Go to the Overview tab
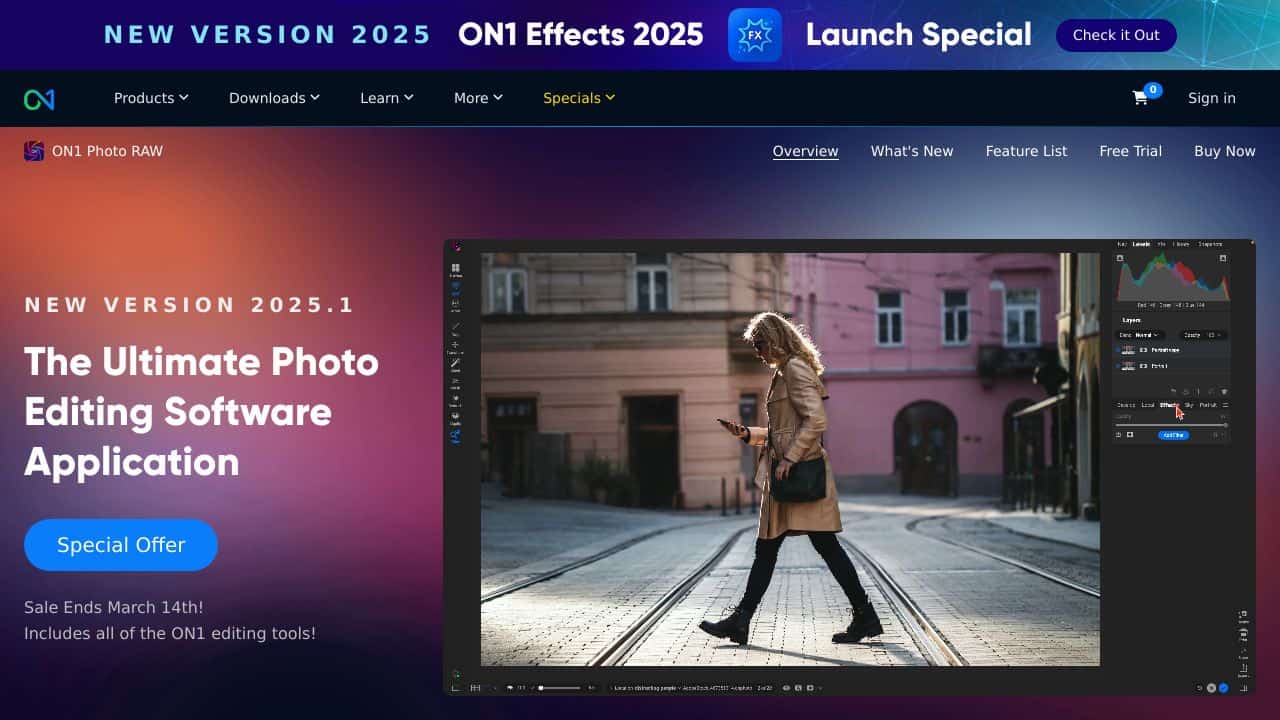The image size is (1280, 720). 806,151
